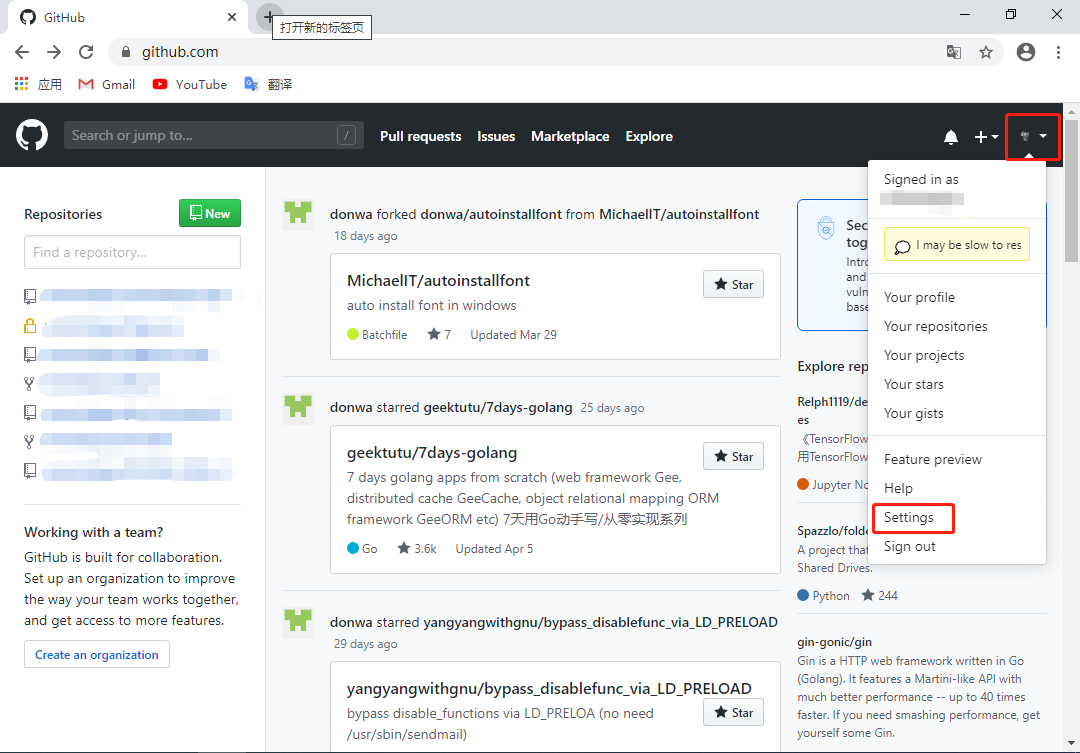Star the MichaelIT/autoinstallfont repository
Image resolution: width=1080 pixels, height=753 pixels.
(734, 285)
